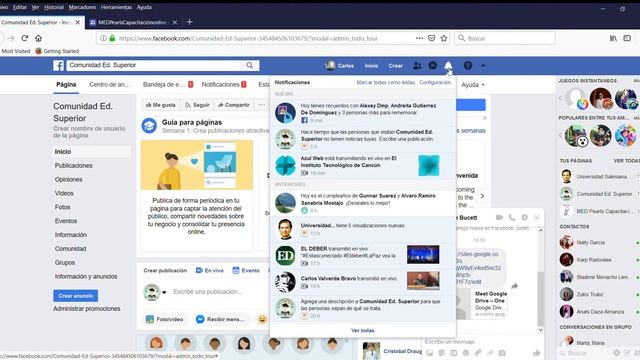Save page to Pocket icon
The image size is (640, 360).
[x=431, y=38]
